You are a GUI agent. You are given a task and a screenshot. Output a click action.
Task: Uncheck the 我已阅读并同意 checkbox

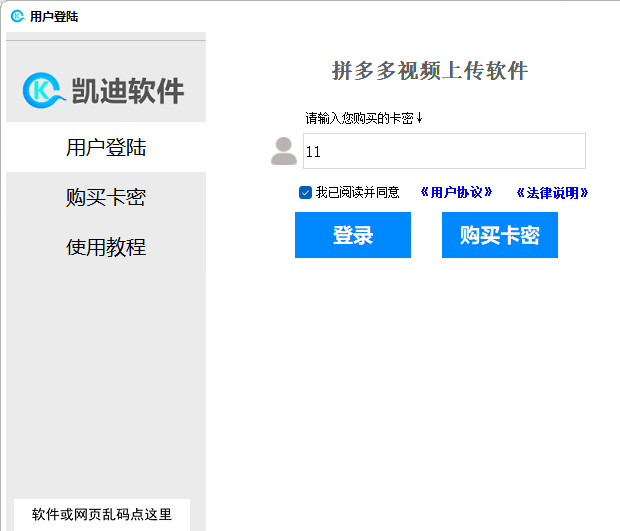pyautogui.click(x=305, y=193)
